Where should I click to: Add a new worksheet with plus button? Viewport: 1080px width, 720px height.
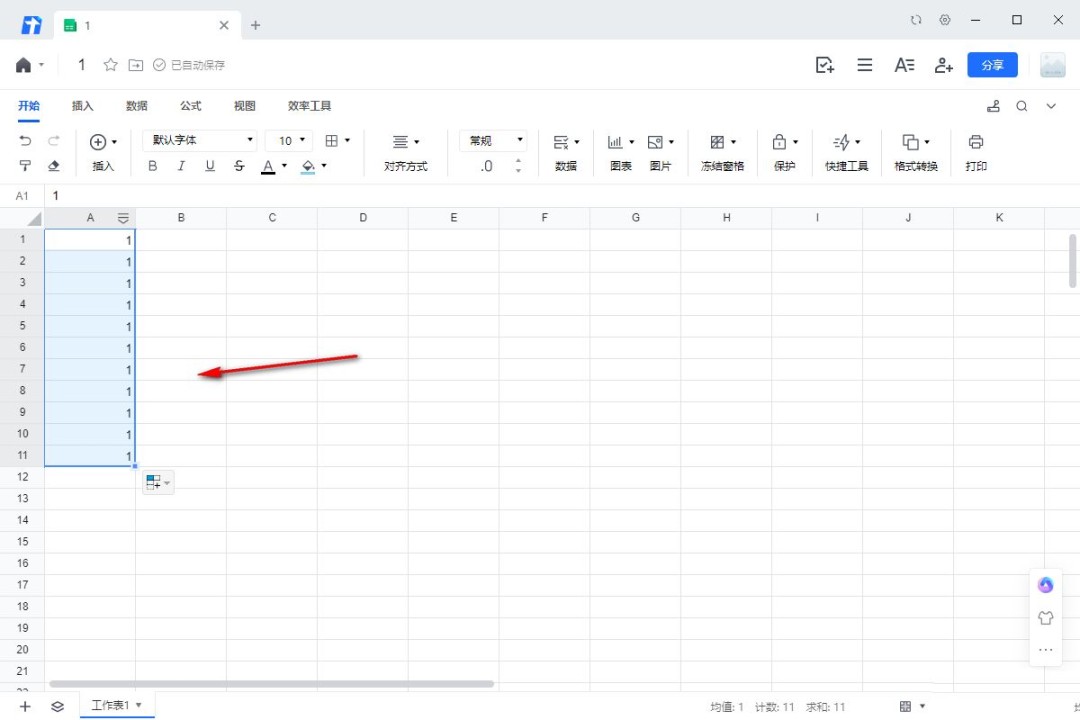point(25,706)
